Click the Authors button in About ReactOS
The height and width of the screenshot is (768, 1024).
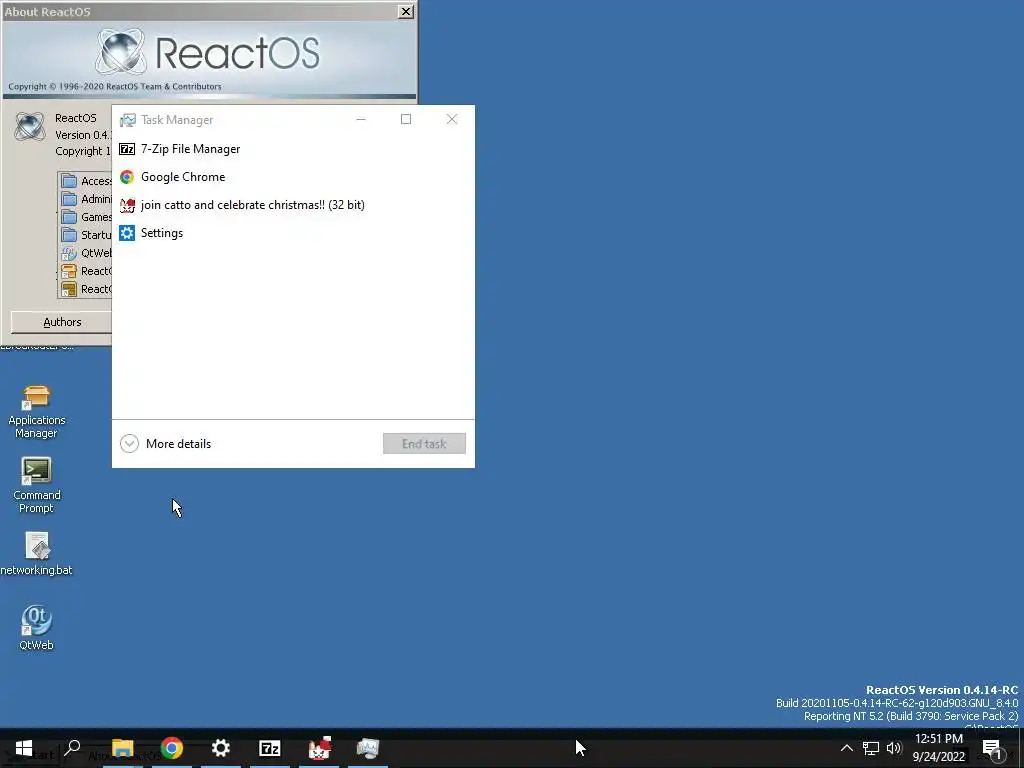61,322
